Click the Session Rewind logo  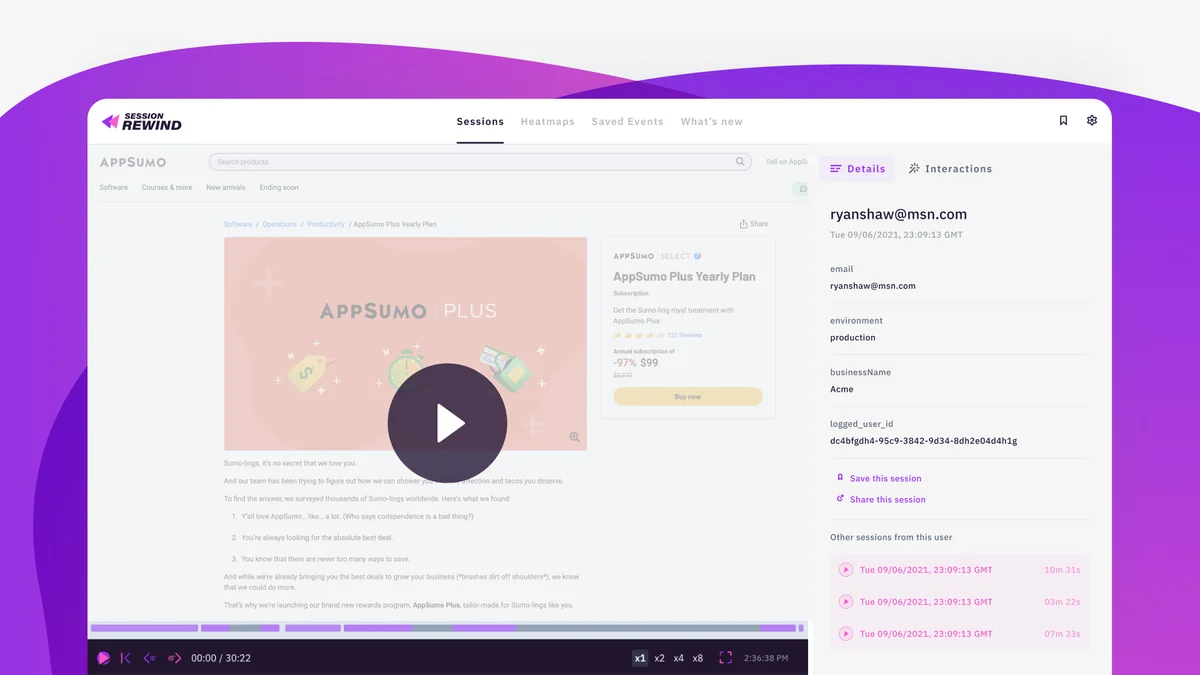point(142,122)
